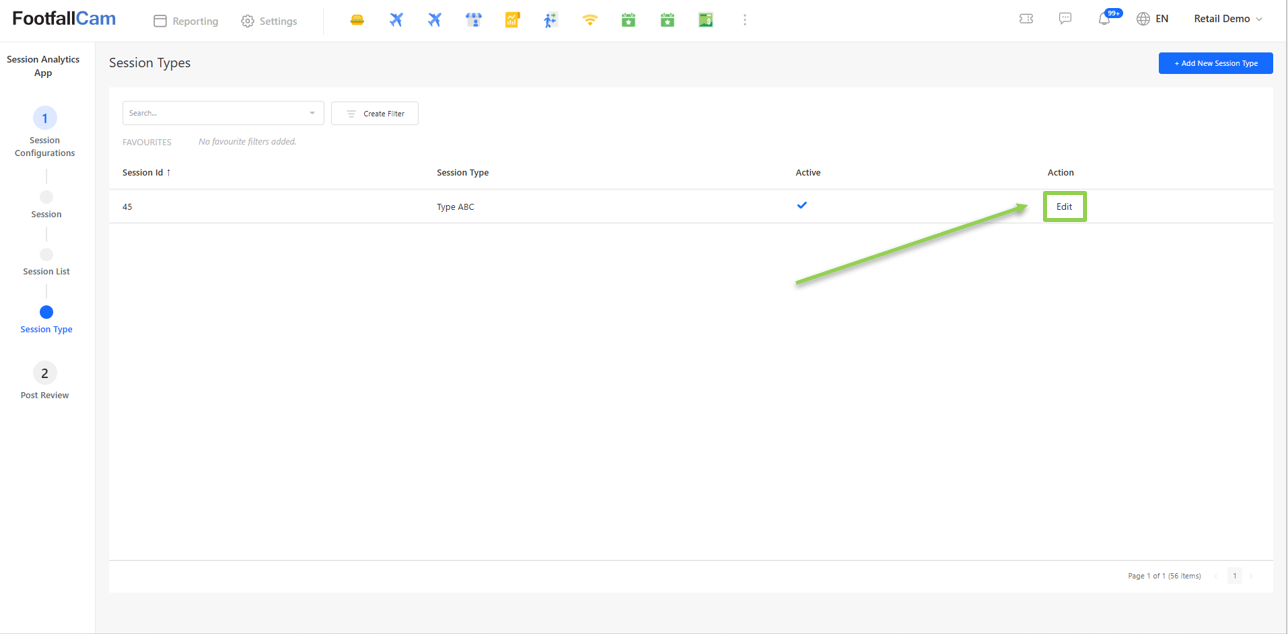Viewport: 1288px width, 634px height.
Task: Show more apps via vertical dots
Action: (745, 20)
